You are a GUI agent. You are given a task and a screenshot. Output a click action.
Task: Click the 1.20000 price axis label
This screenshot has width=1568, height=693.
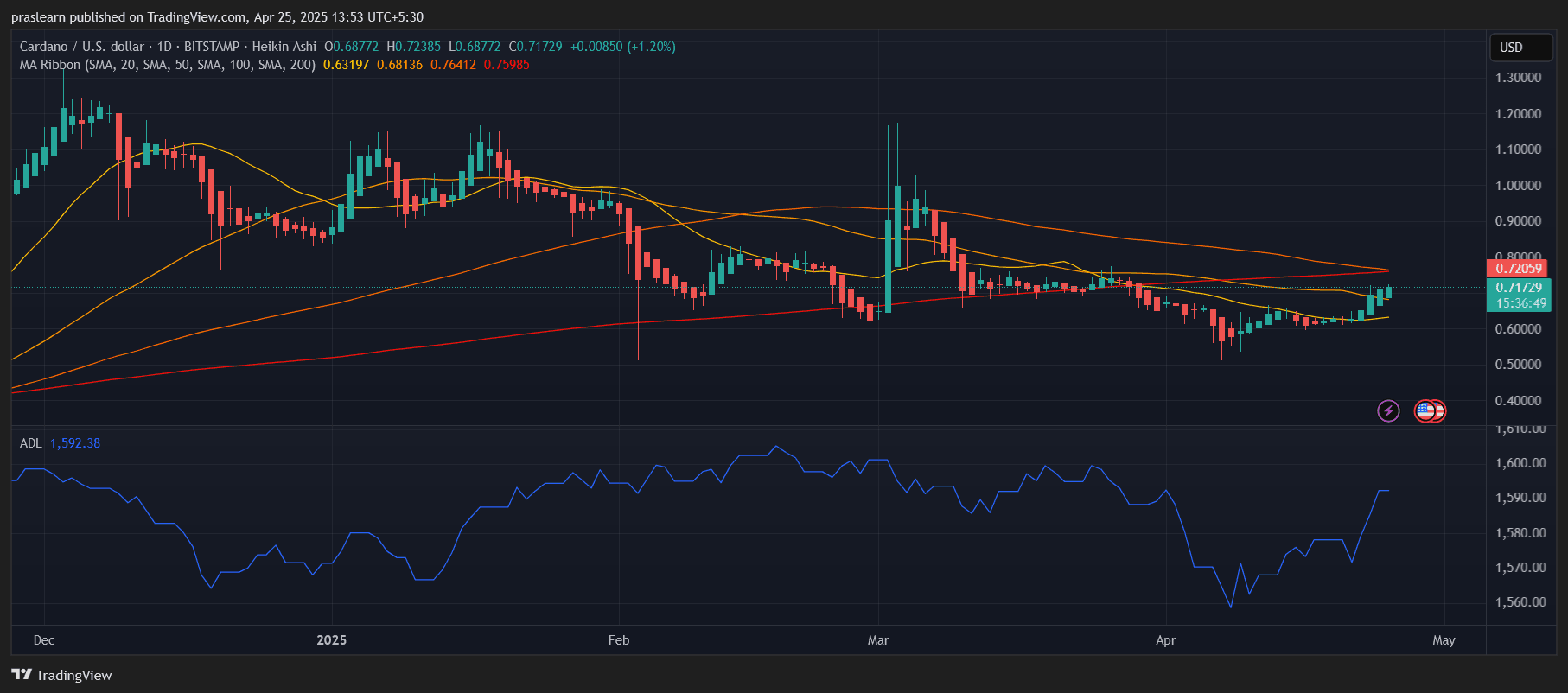click(1519, 114)
